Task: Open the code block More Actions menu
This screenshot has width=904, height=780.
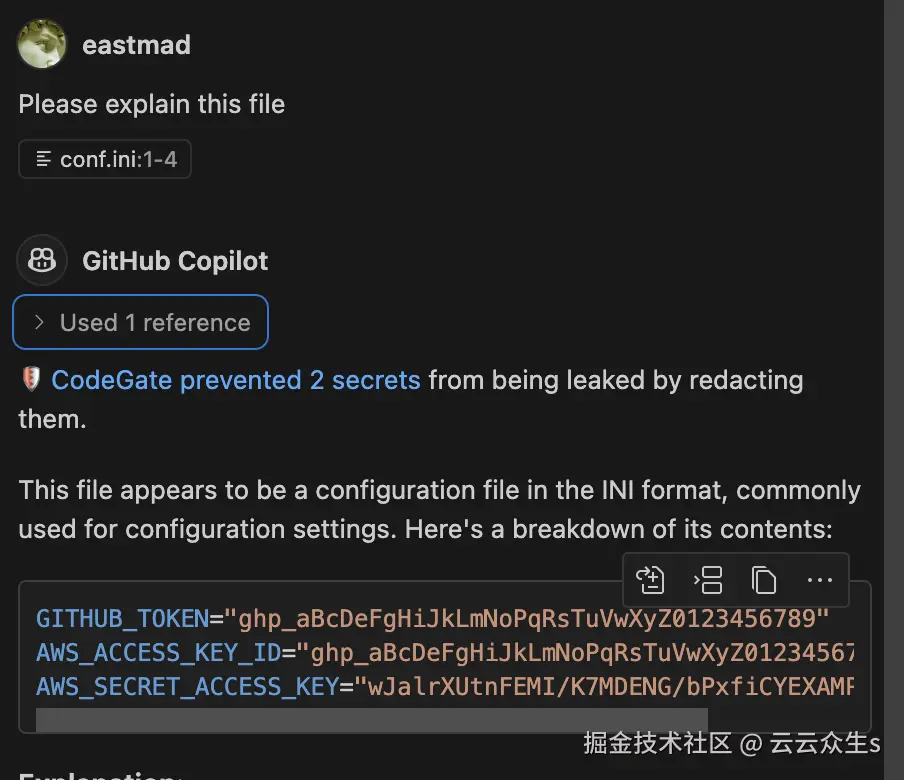Action: coord(819,580)
